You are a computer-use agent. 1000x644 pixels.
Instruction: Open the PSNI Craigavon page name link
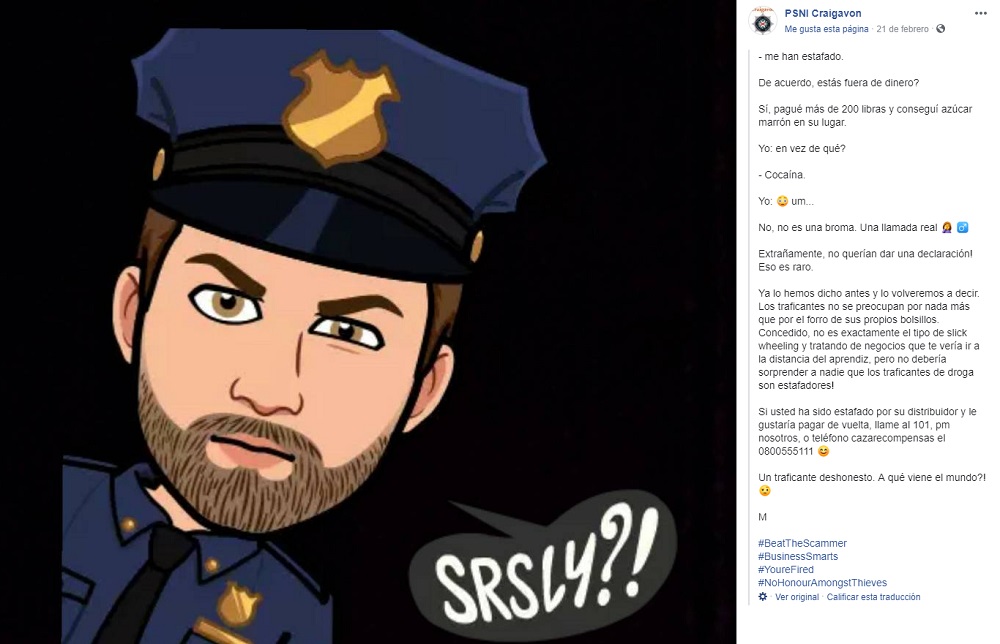(x=823, y=13)
